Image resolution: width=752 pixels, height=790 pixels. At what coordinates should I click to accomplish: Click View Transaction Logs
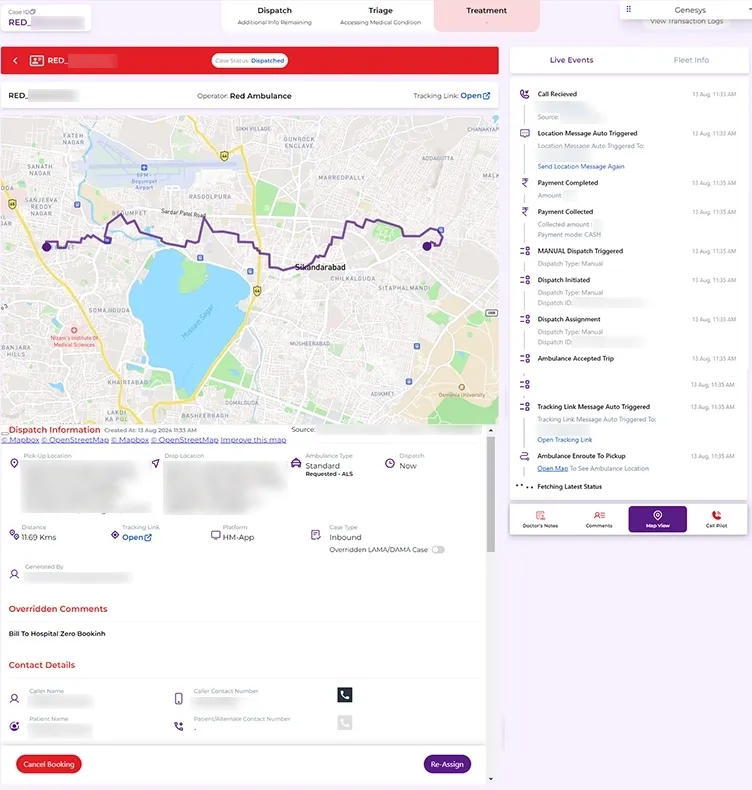coord(686,22)
